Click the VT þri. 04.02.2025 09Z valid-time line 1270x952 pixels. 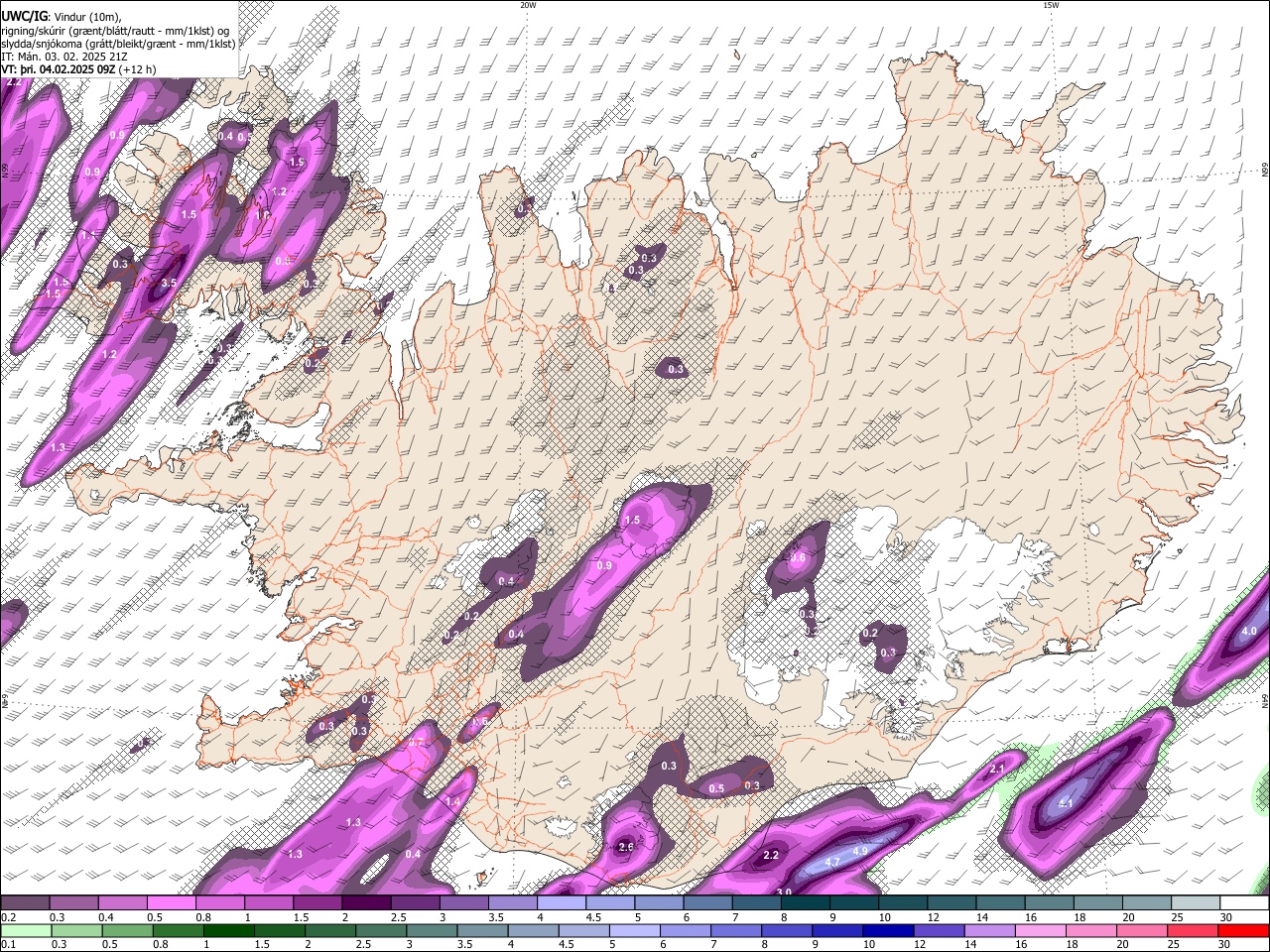click(78, 69)
